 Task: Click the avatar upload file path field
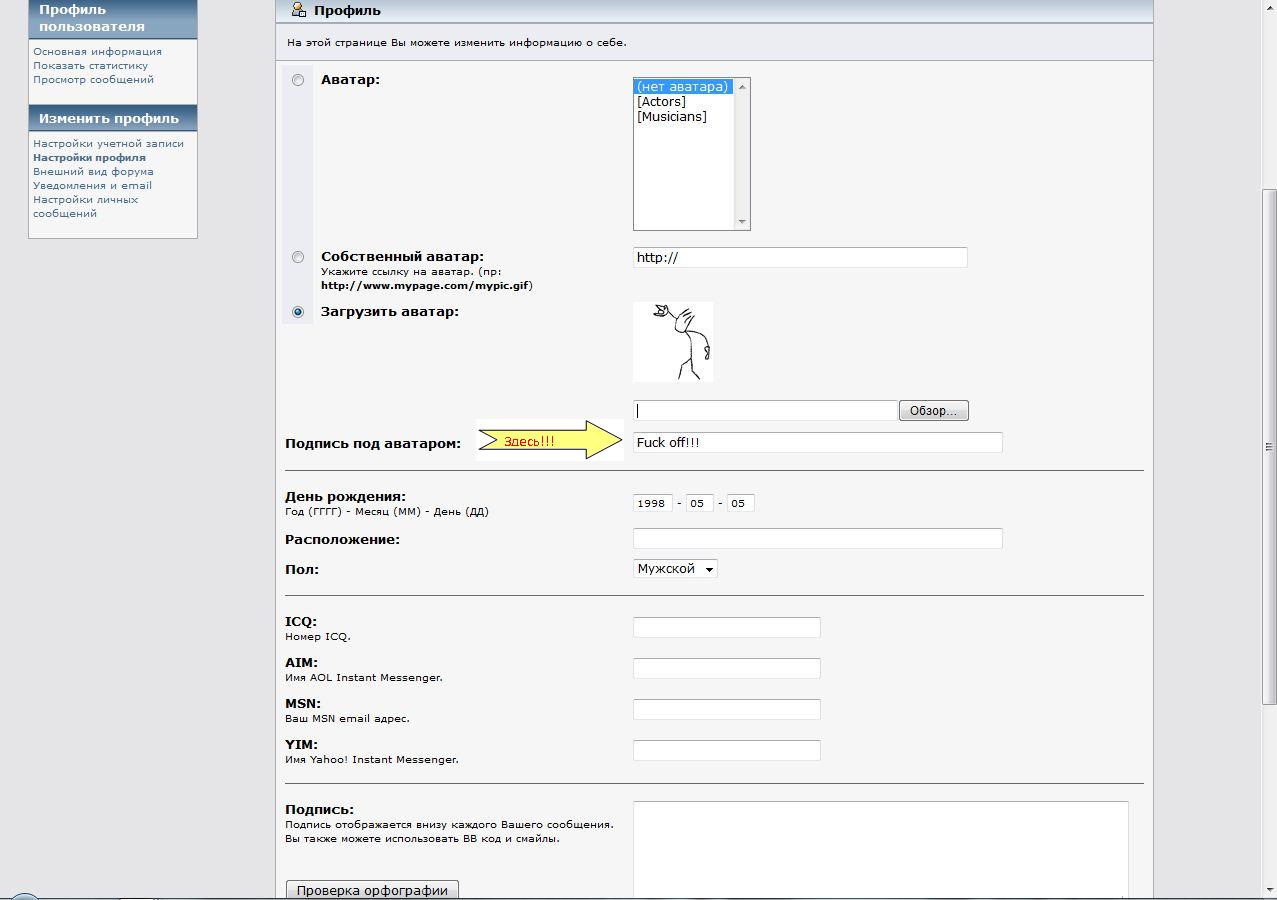click(765, 411)
